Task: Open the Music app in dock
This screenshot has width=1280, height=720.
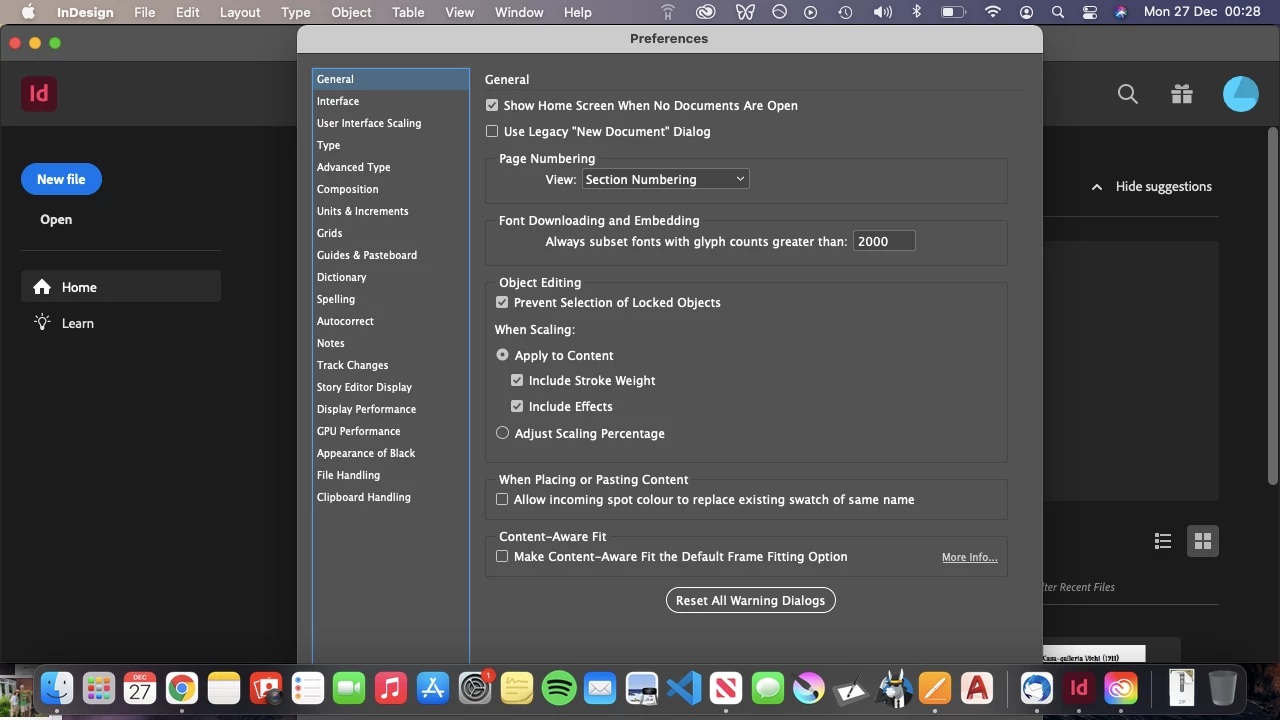Action: (x=391, y=688)
